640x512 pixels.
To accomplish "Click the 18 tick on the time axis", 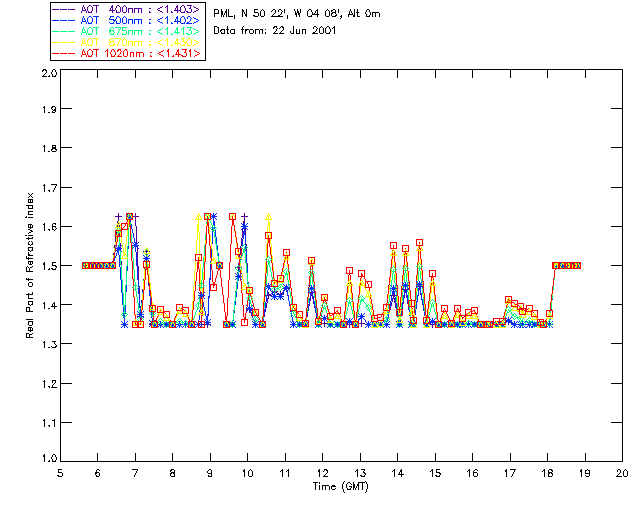I will [x=547, y=473].
